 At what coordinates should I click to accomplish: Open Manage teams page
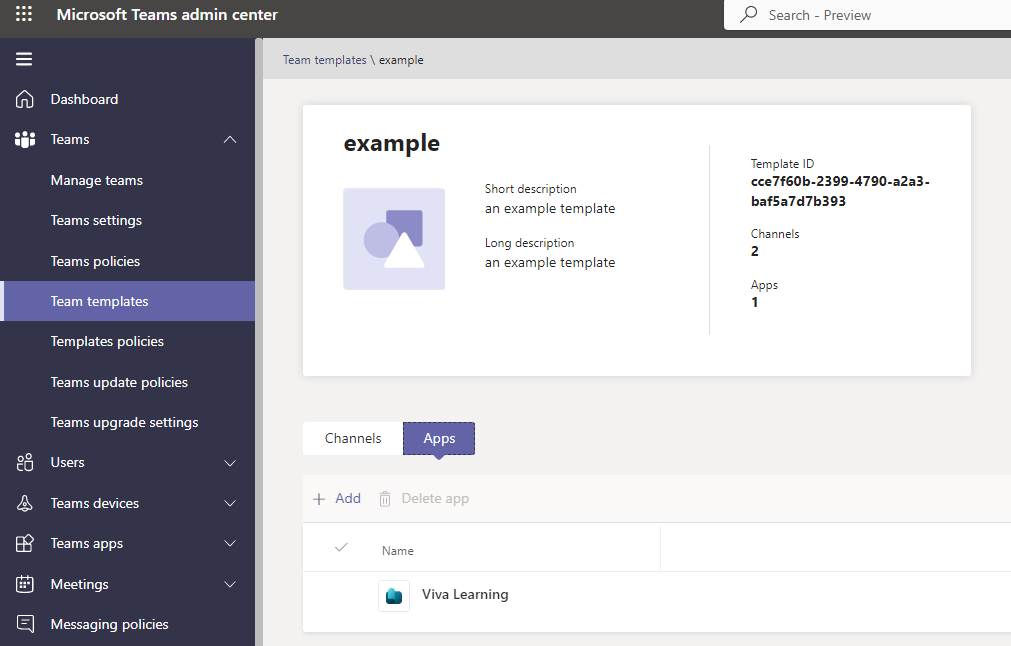coord(97,181)
